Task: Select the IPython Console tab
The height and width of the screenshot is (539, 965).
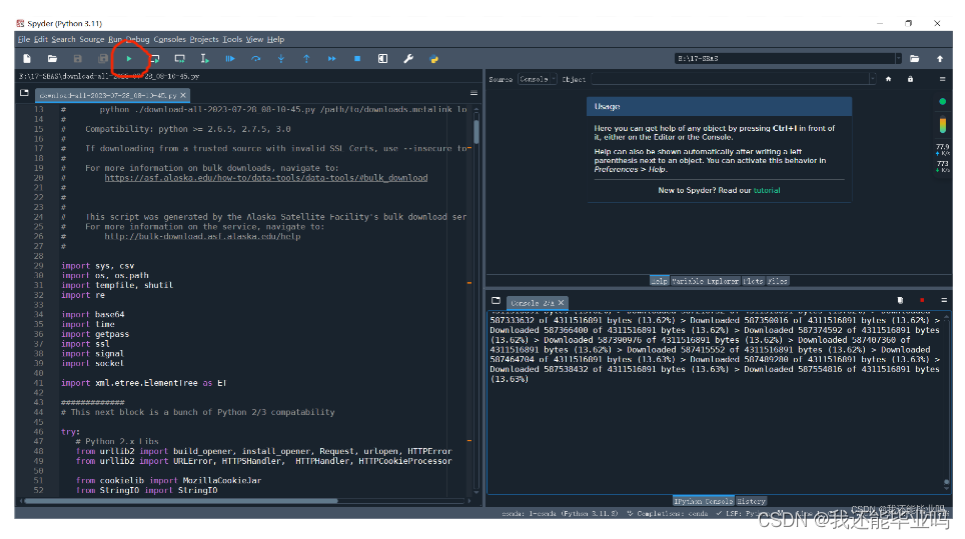Action: (x=703, y=501)
